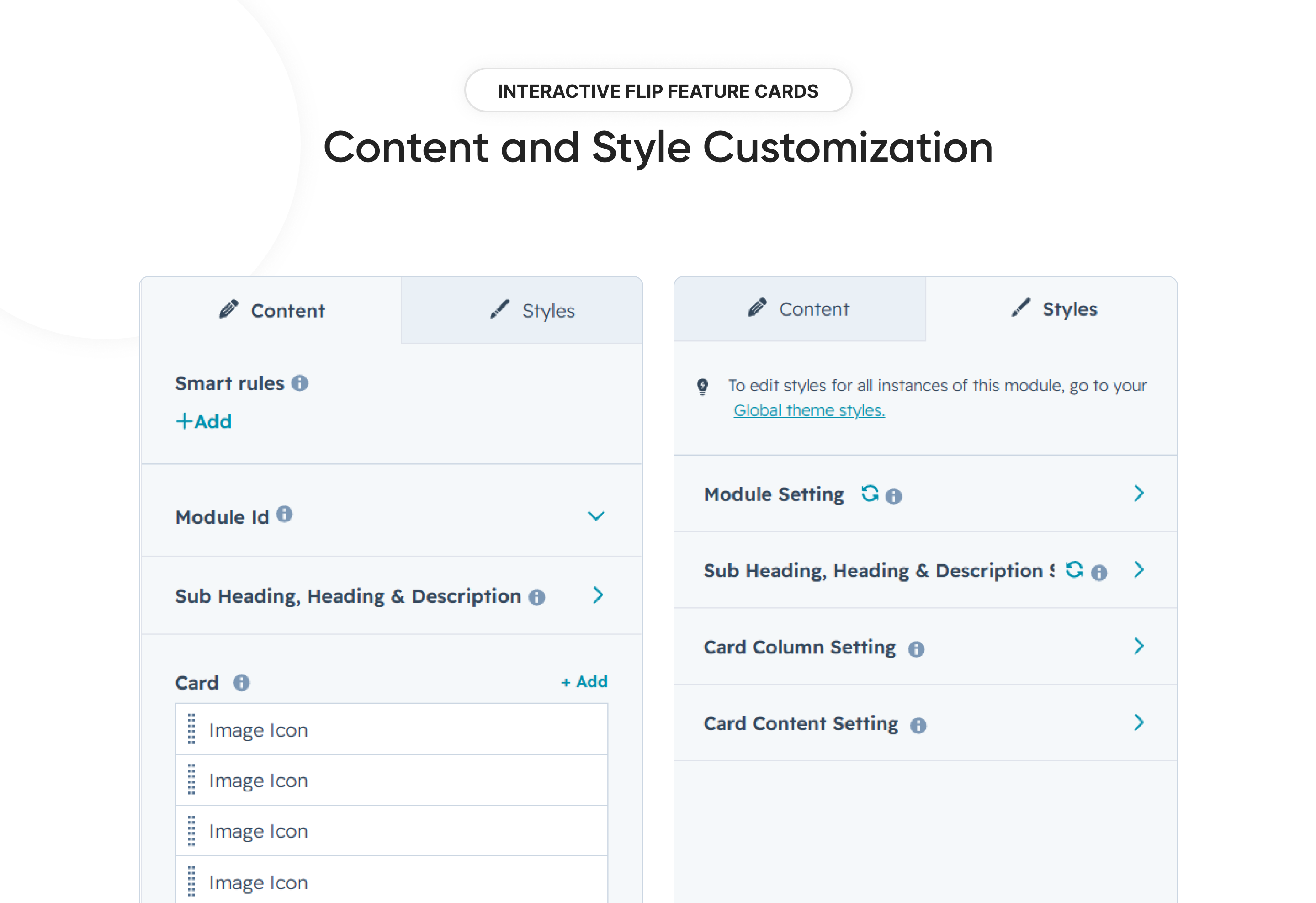Image resolution: width=1316 pixels, height=903 pixels.
Task: Click the Card Content Setting label
Action: tap(801, 723)
